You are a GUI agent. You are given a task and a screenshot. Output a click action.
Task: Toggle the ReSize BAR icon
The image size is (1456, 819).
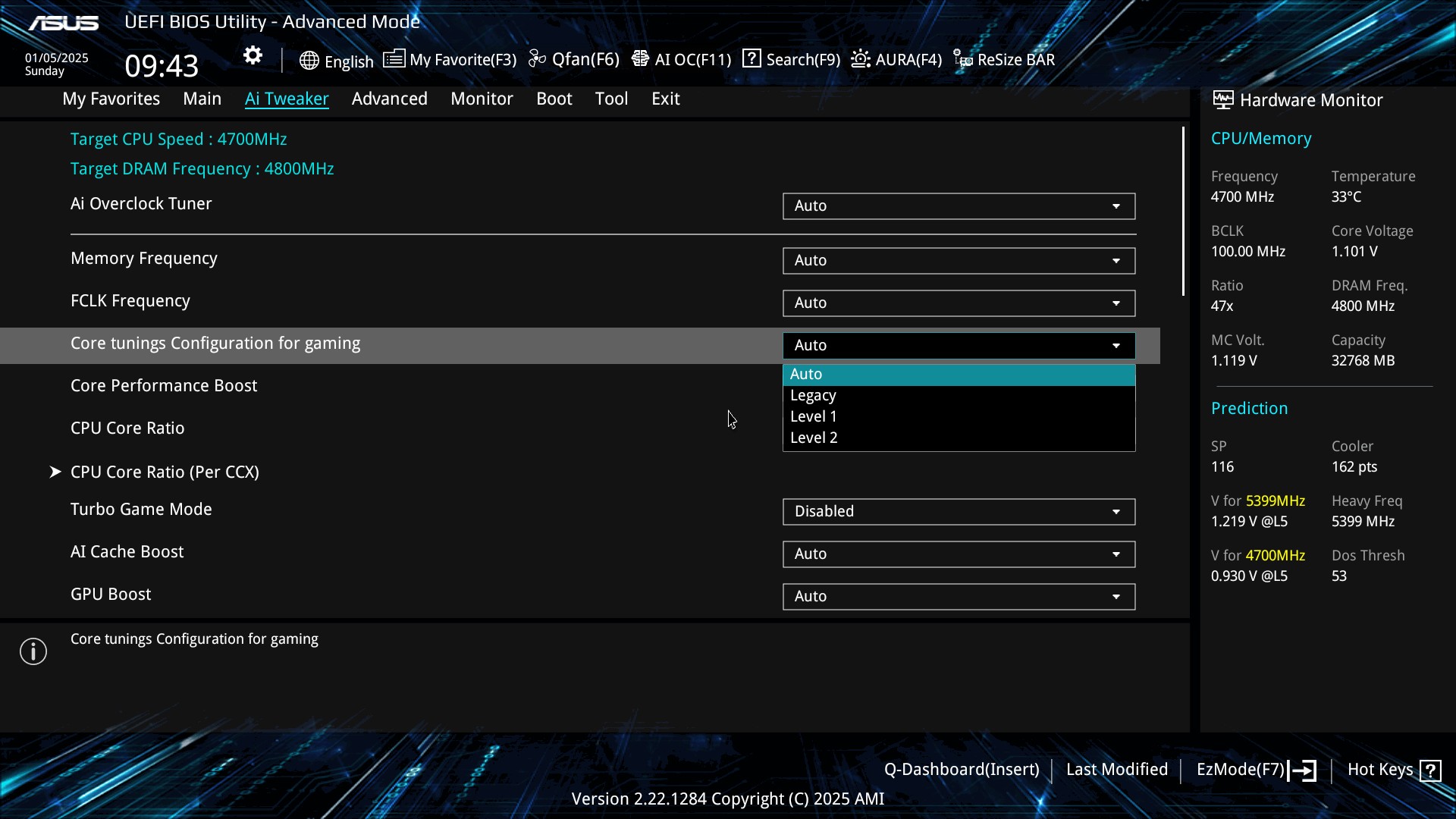click(963, 59)
